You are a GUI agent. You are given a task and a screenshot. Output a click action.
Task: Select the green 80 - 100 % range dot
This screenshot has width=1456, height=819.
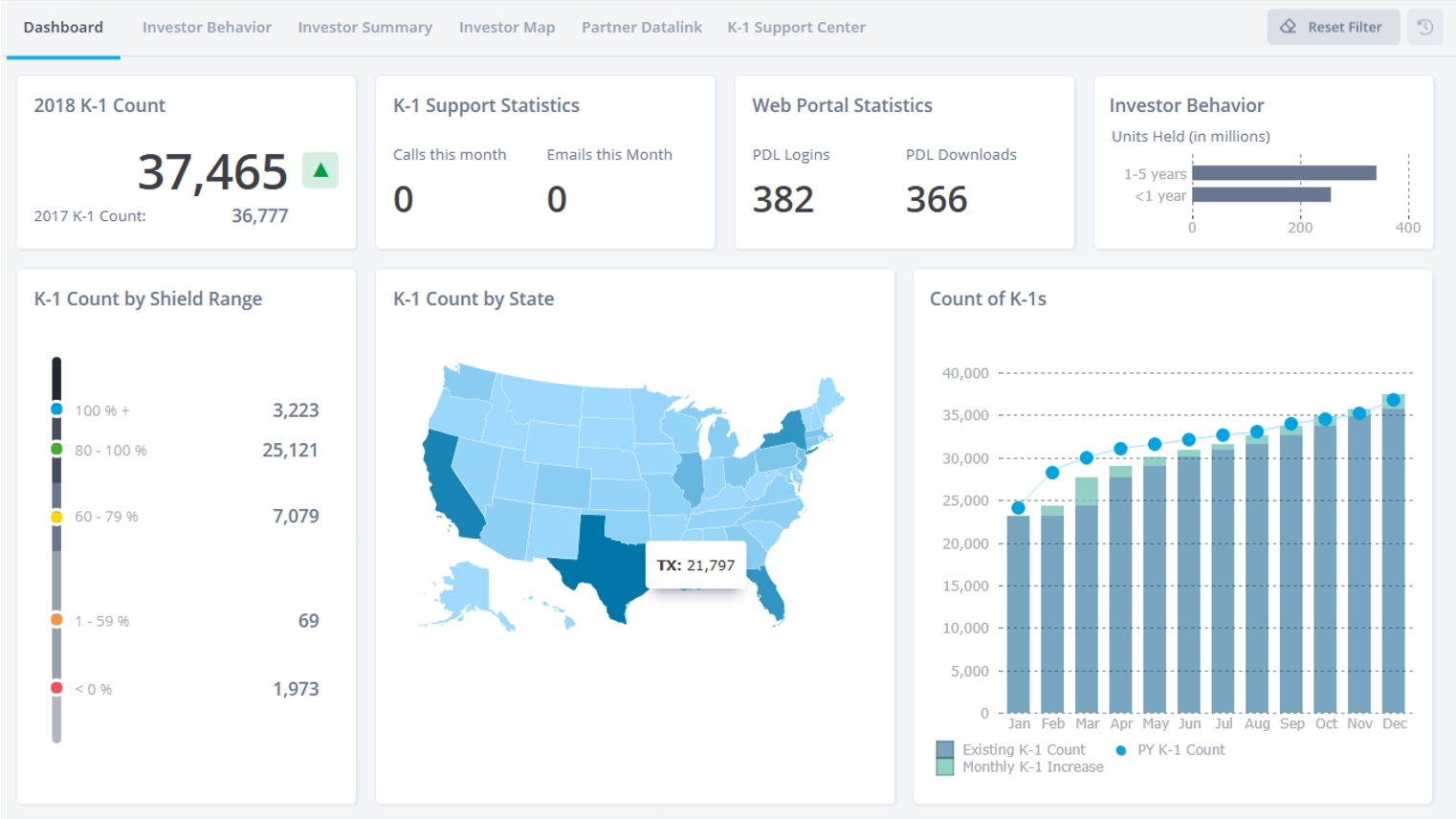(x=56, y=450)
